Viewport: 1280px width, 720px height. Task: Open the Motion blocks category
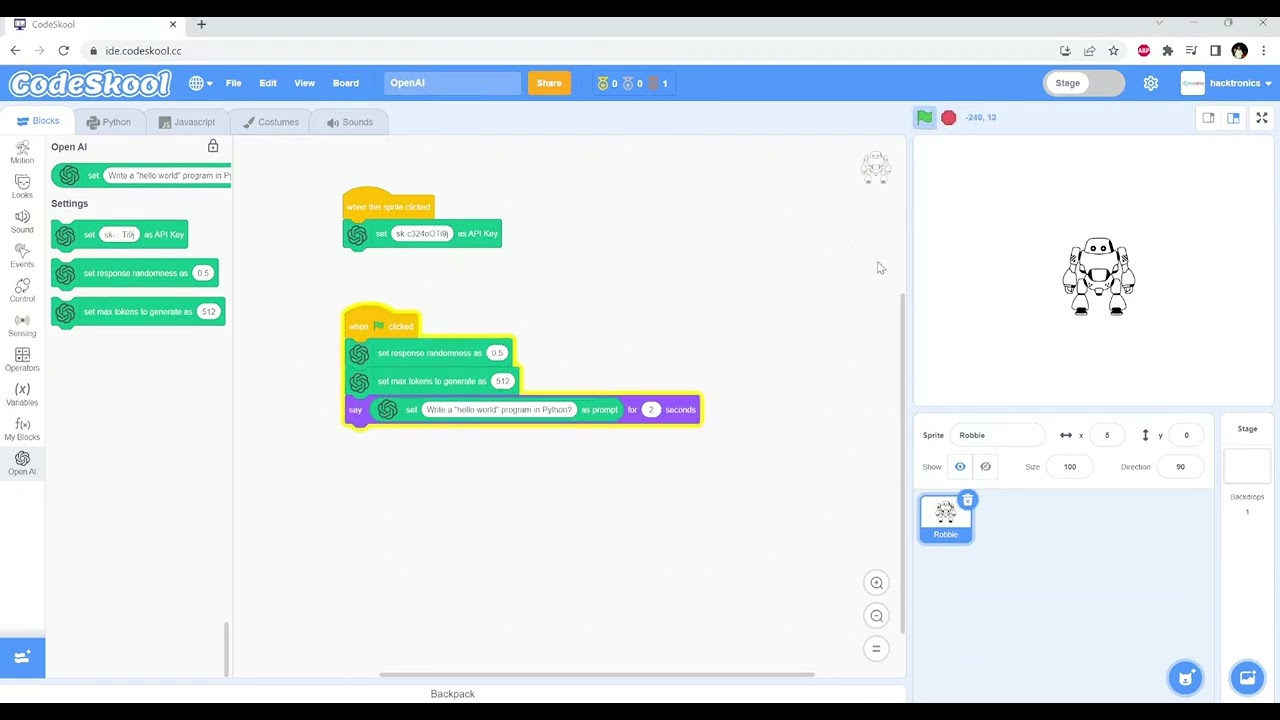[22, 152]
